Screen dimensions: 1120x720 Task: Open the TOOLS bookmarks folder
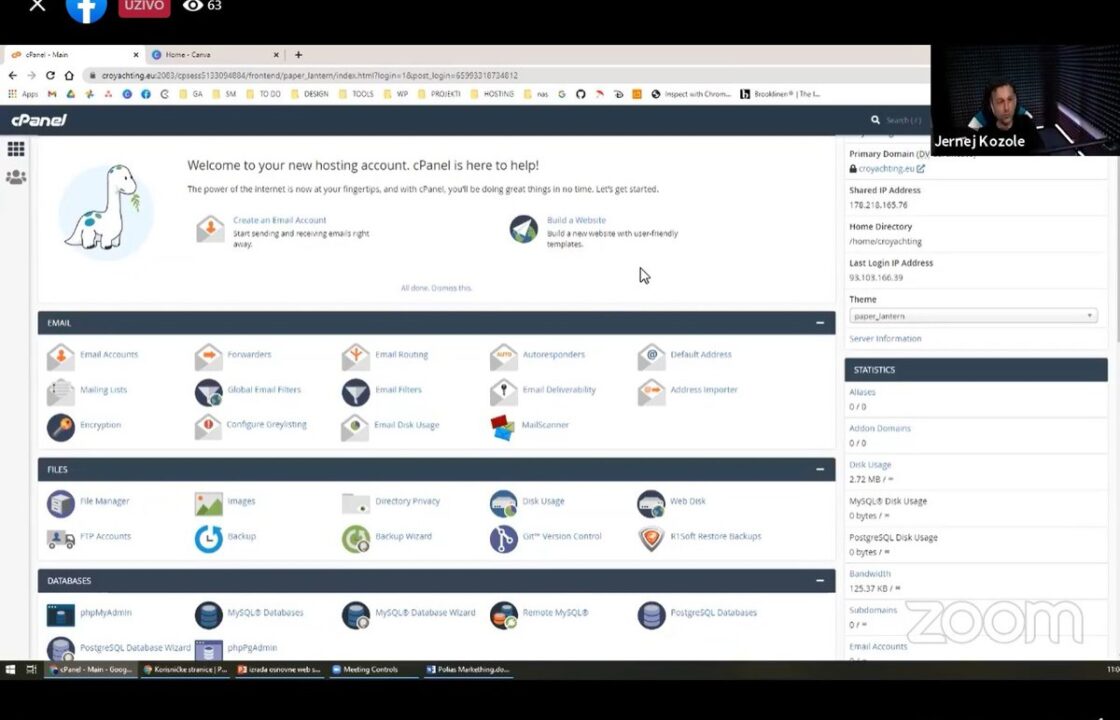(356, 94)
